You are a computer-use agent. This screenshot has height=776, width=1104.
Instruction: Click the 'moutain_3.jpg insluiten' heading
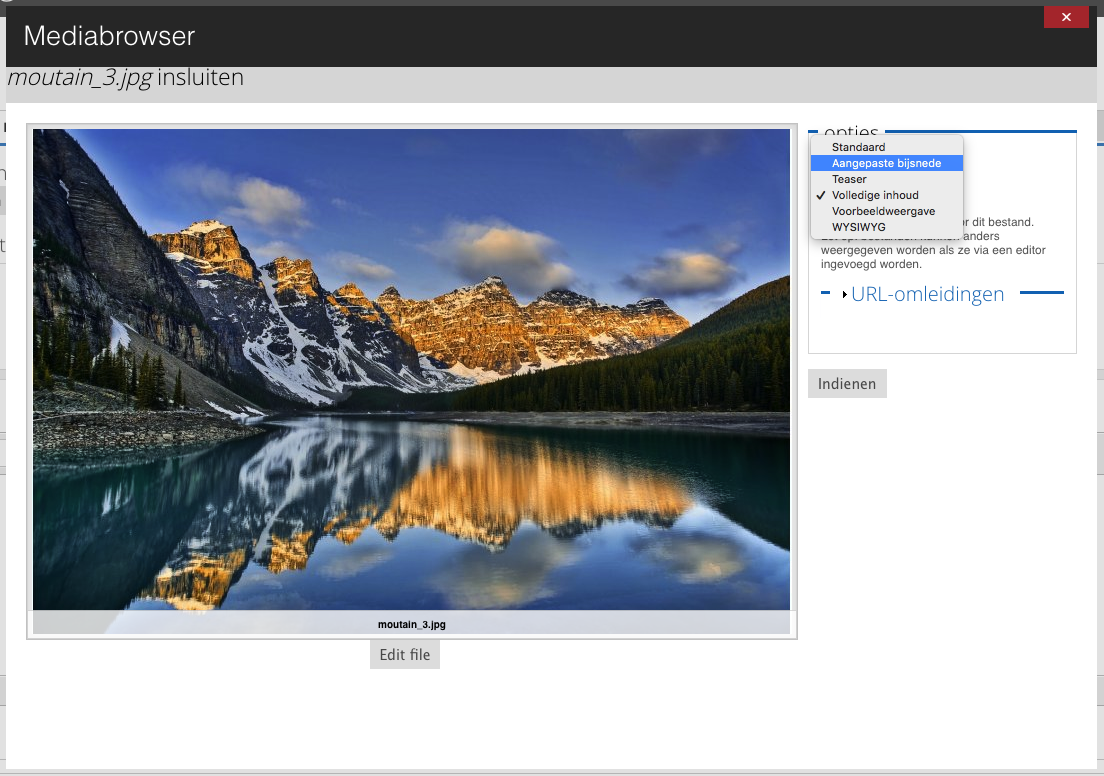pyautogui.click(x=126, y=78)
